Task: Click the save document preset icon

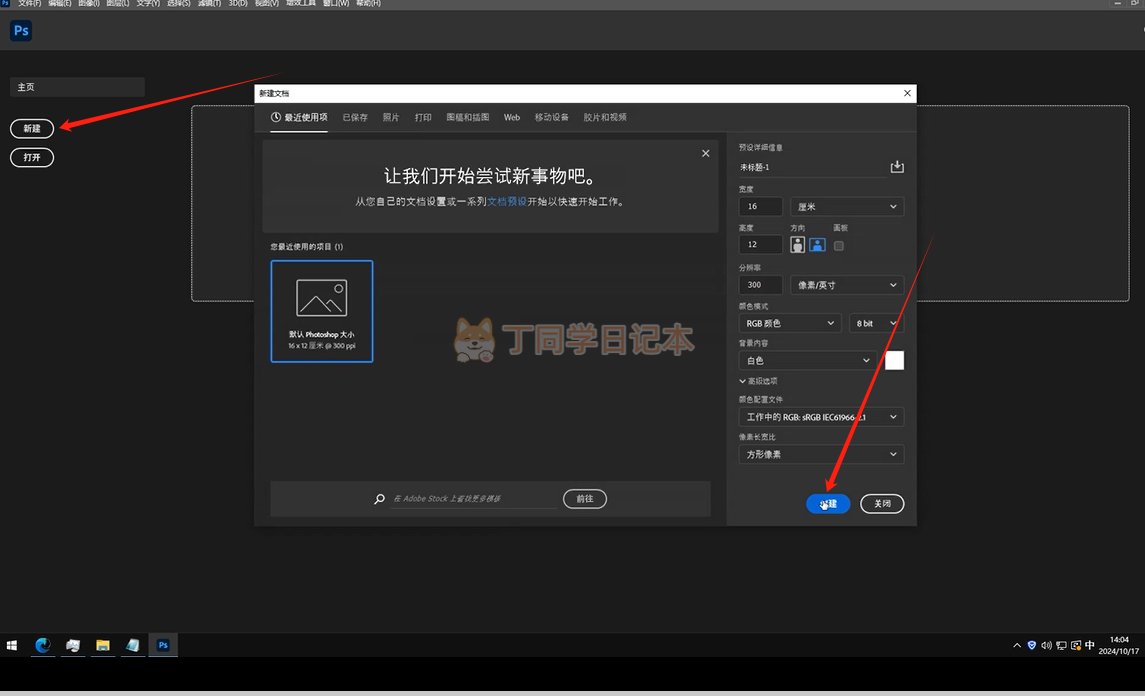Action: pyautogui.click(x=897, y=167)
